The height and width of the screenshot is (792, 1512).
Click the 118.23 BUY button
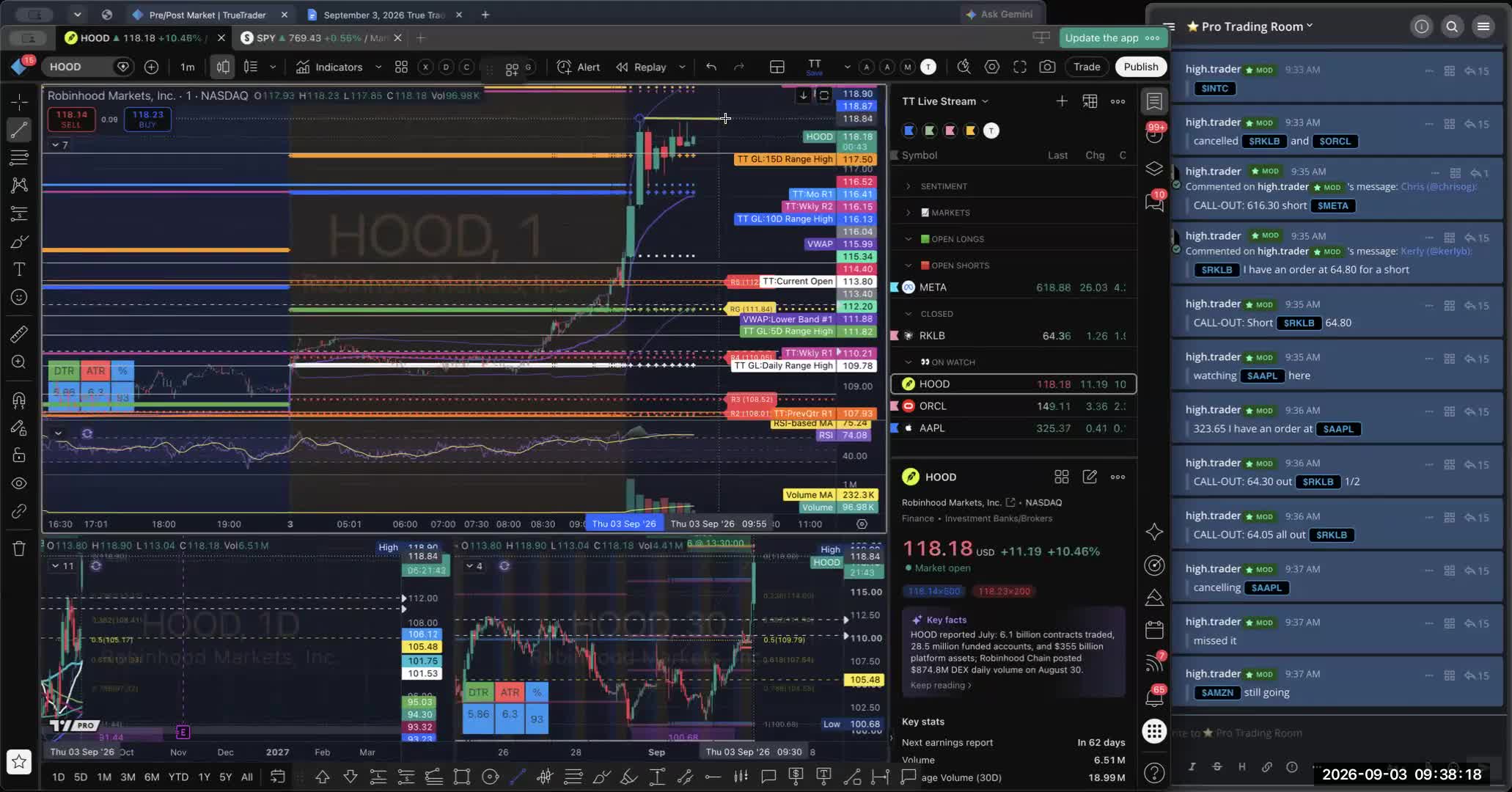[x=147, y=119]
